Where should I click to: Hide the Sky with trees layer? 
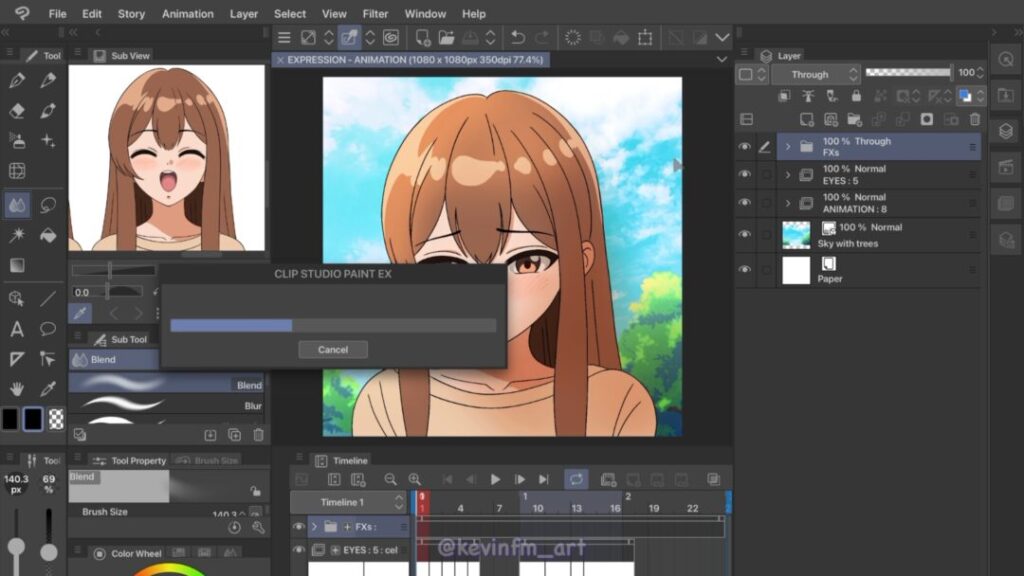(x=744, y=234)
